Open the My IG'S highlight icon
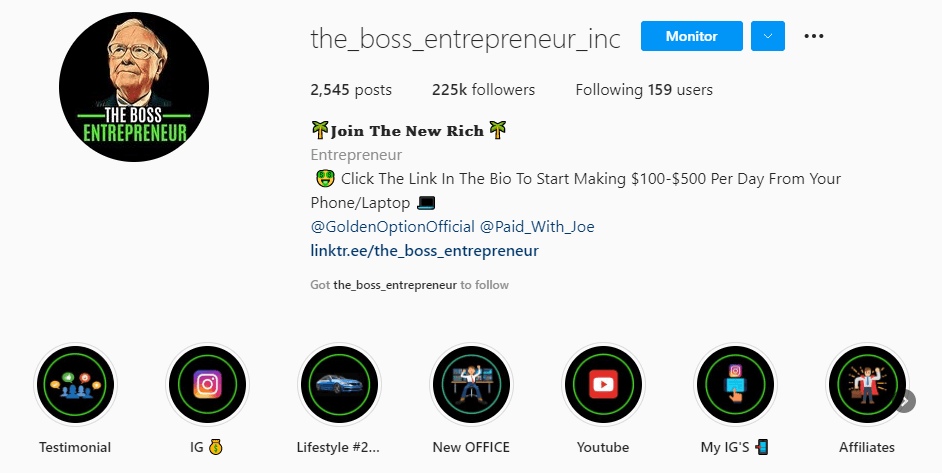 tap(735, 384)
